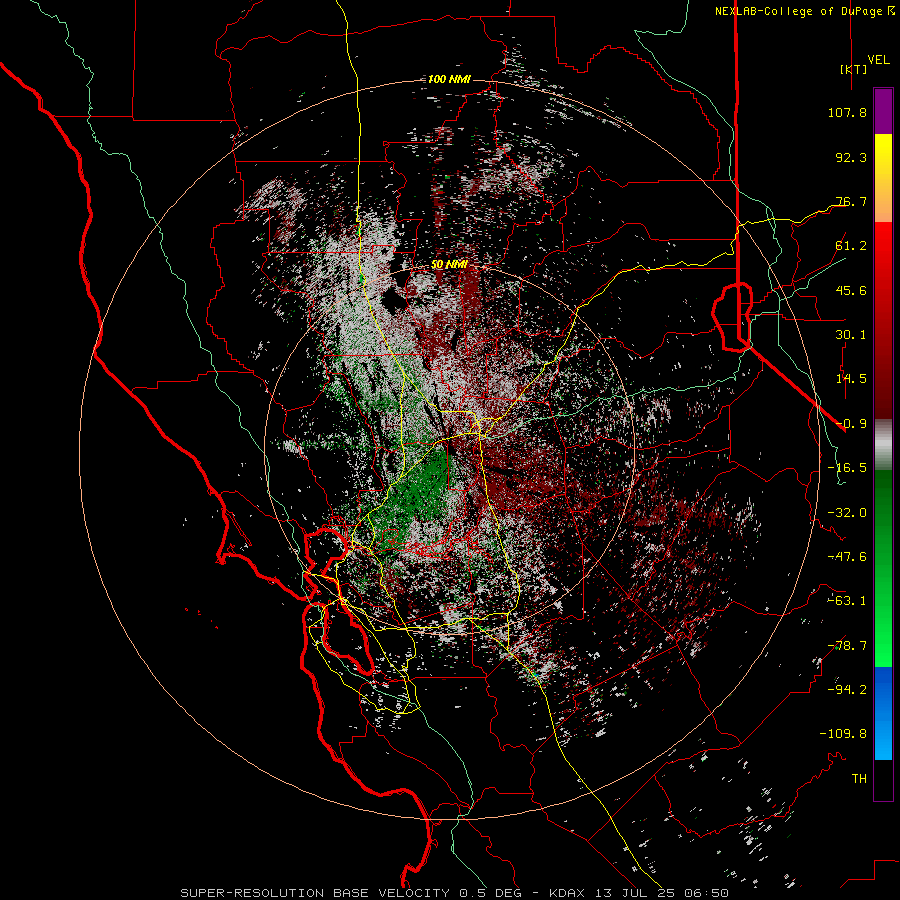Click the 50 NMI range ring label
Image resolution: width=900 pixels, height=900 pixels.
(449, 265)
